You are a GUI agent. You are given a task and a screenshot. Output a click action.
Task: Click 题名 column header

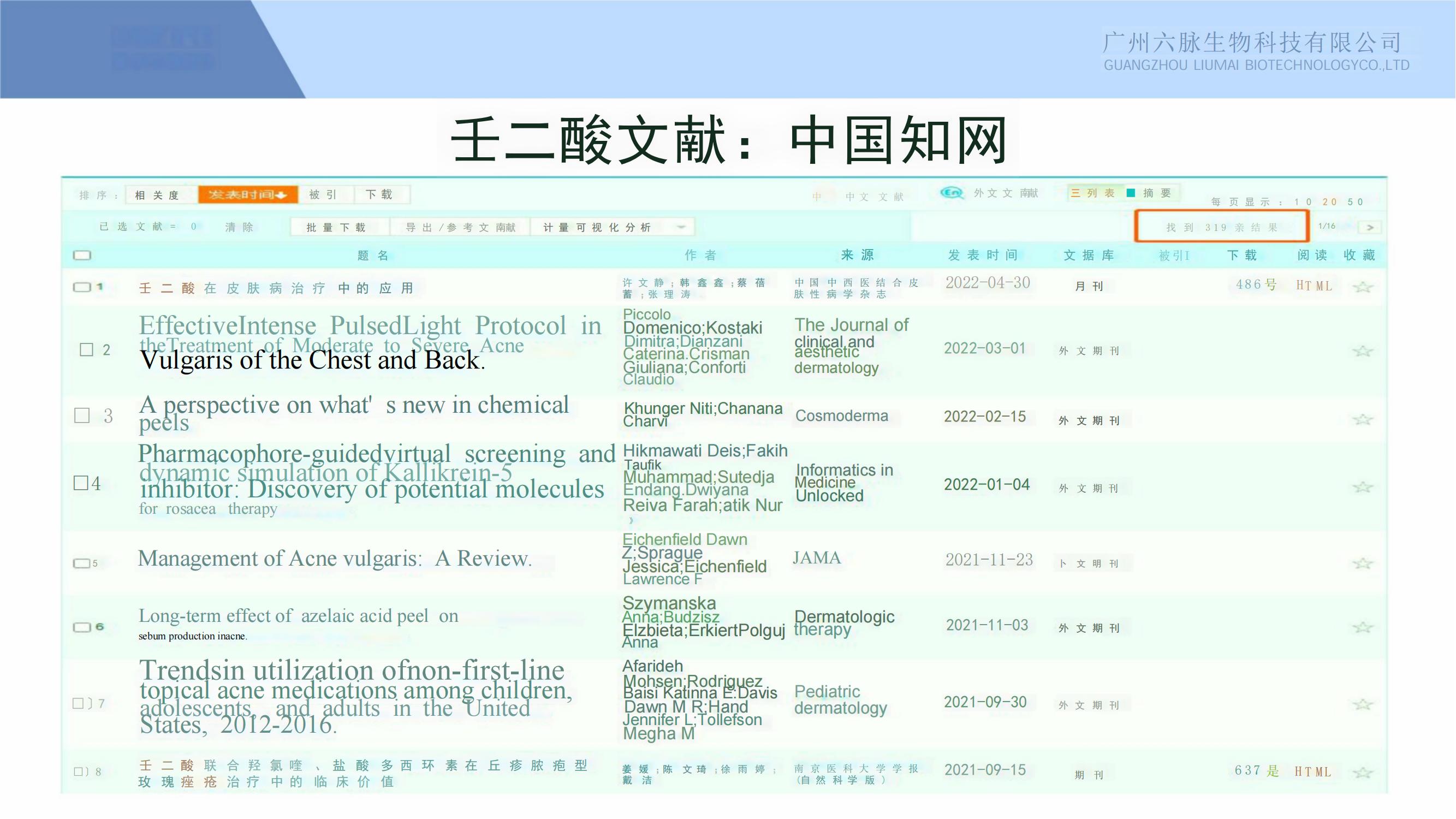click(373, 256)
